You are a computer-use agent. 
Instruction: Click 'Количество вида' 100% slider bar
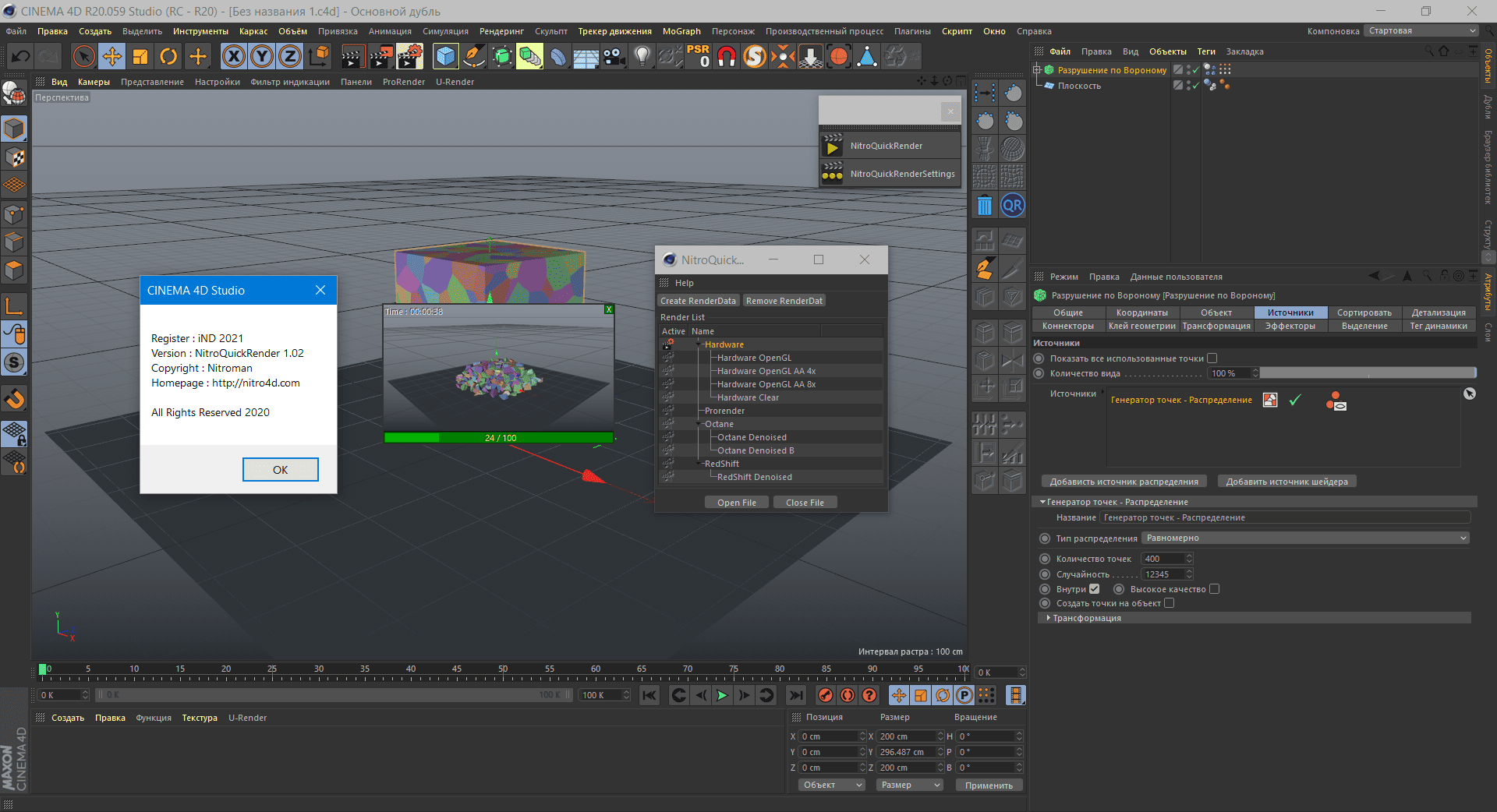[1368, 373]
